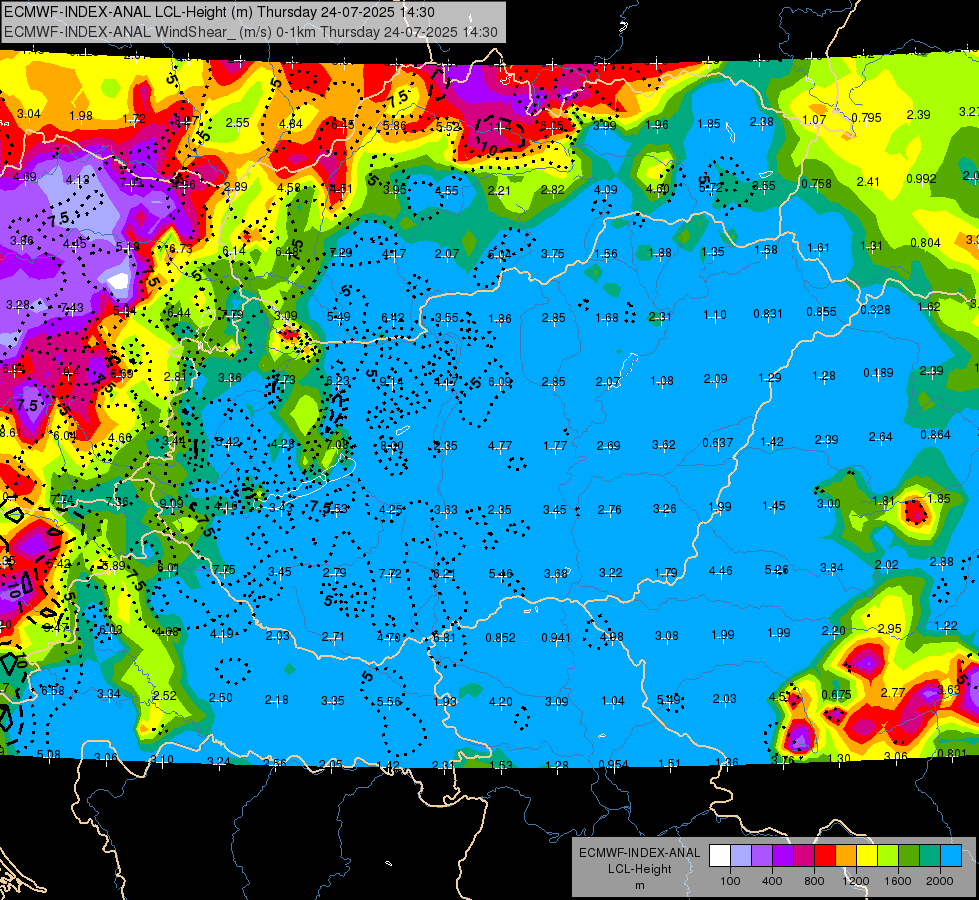Click the teal legend color swatch

pyautogui.click(x=930, y=856)
